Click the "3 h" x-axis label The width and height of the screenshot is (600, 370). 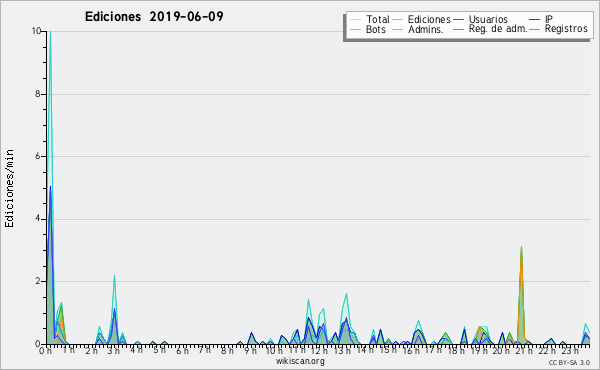[114, 350]
